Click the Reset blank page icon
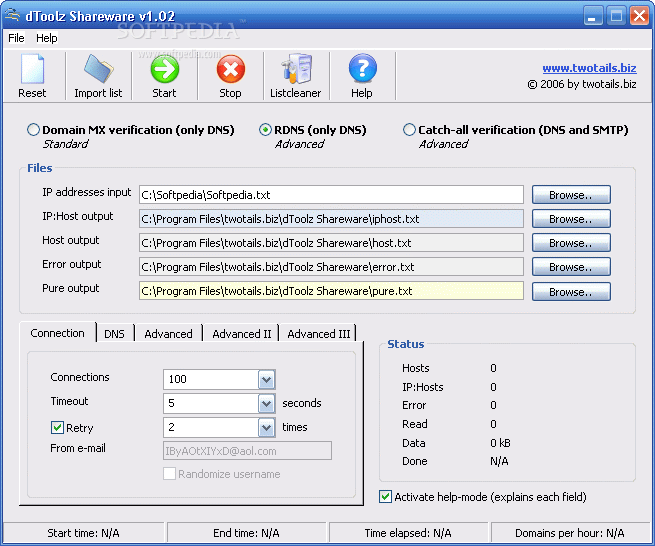 32,68
